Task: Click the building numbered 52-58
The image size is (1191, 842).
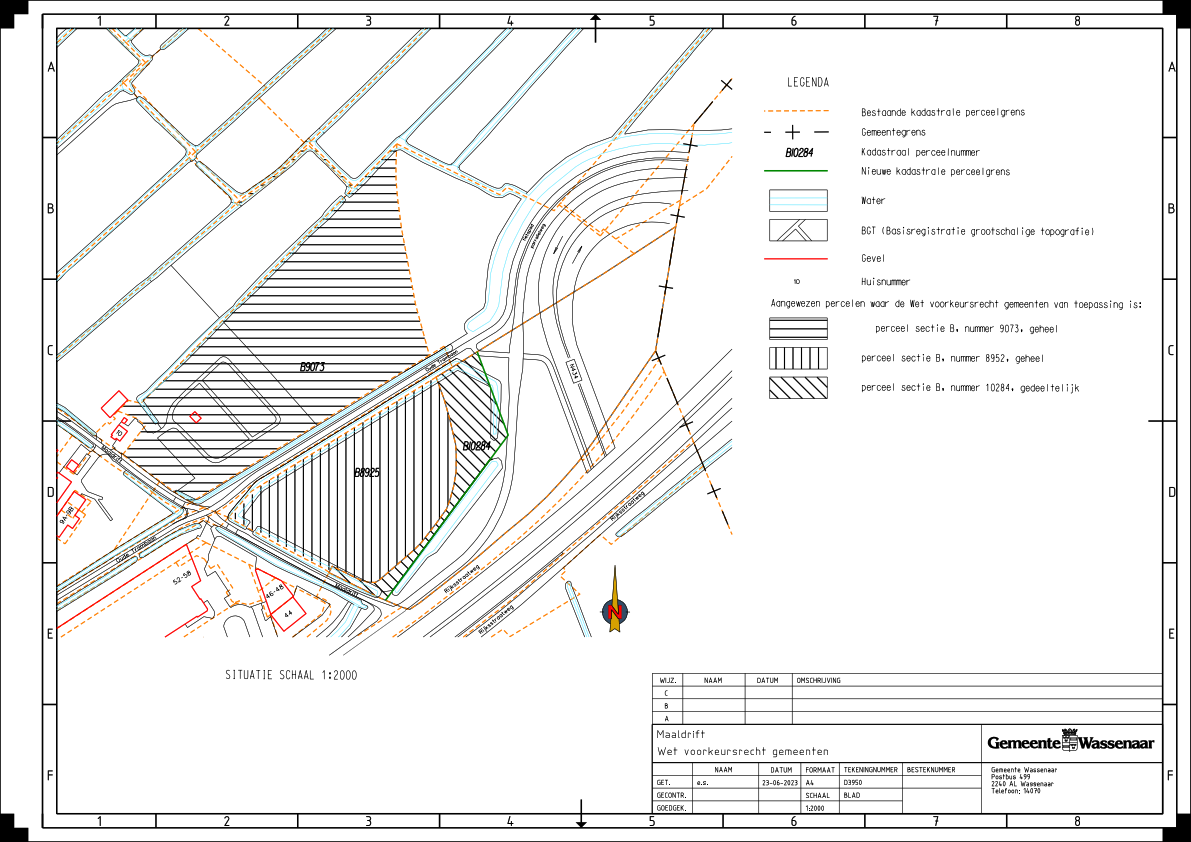Action: [x=182, y=578]
